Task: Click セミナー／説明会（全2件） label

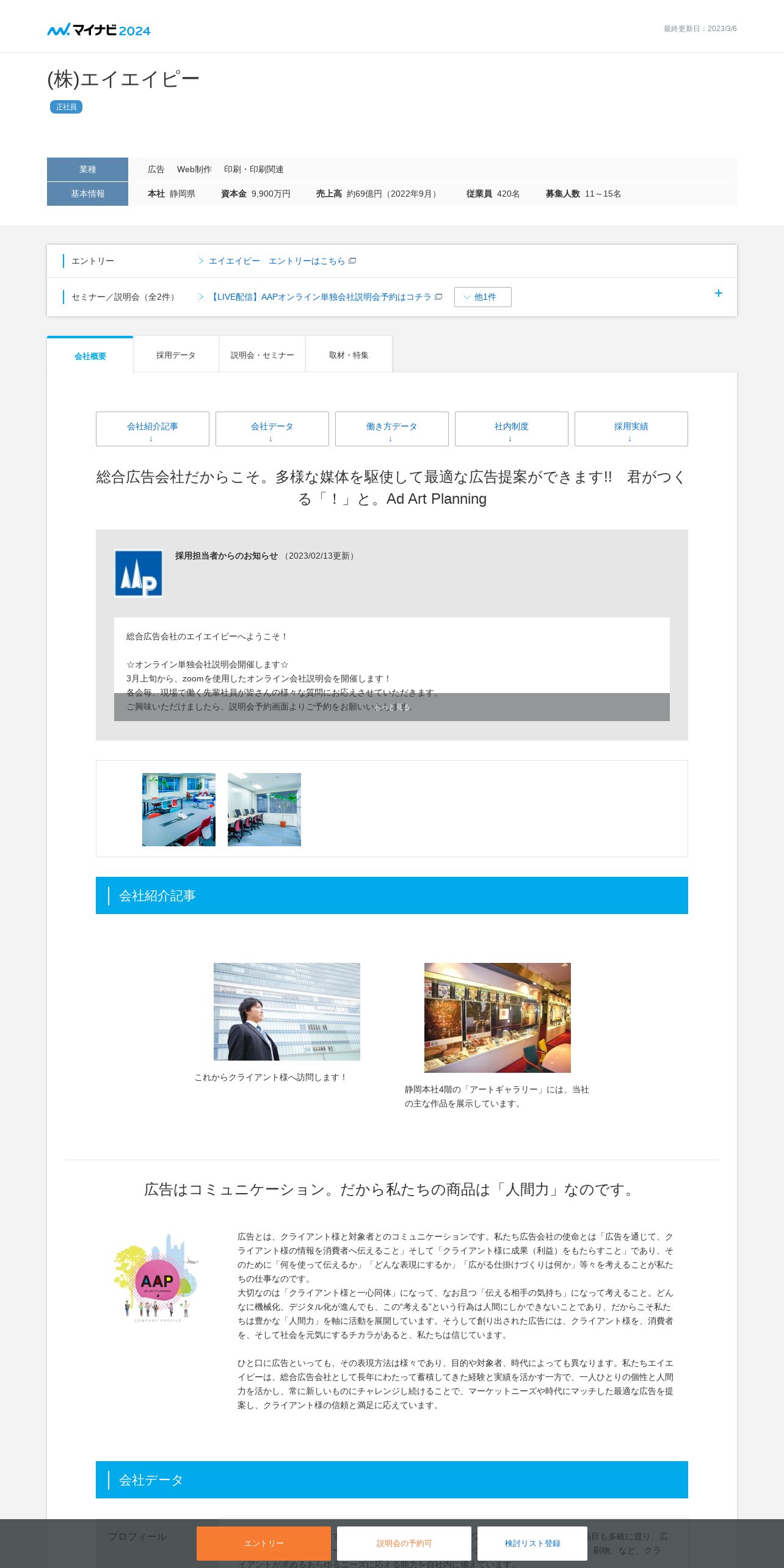Action: coord(125,297)
